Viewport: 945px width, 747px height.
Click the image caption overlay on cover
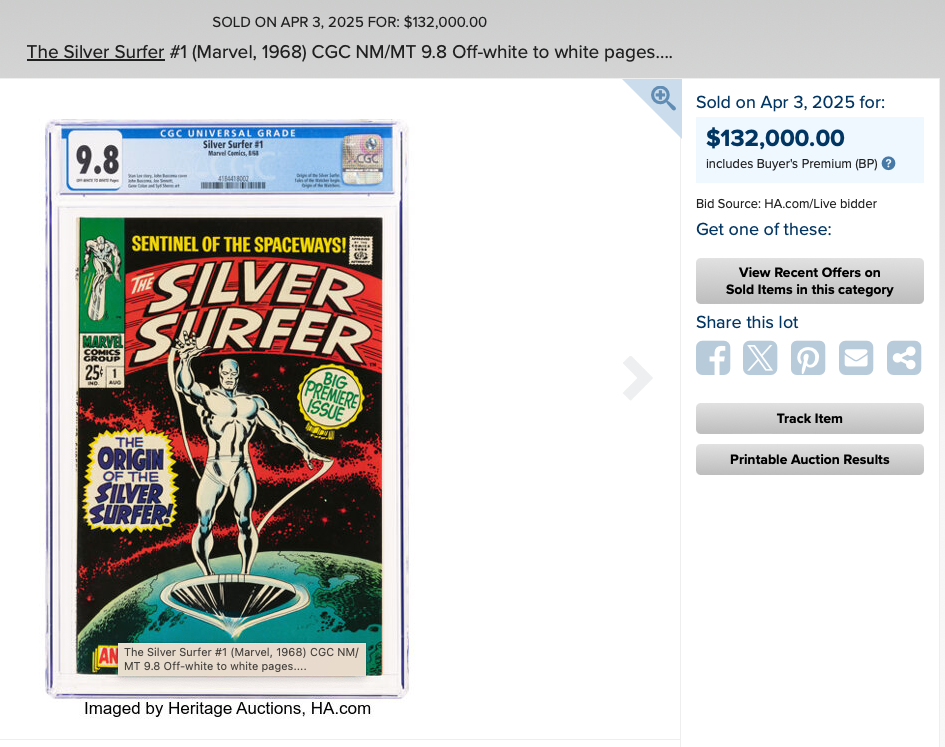point(241,659)
